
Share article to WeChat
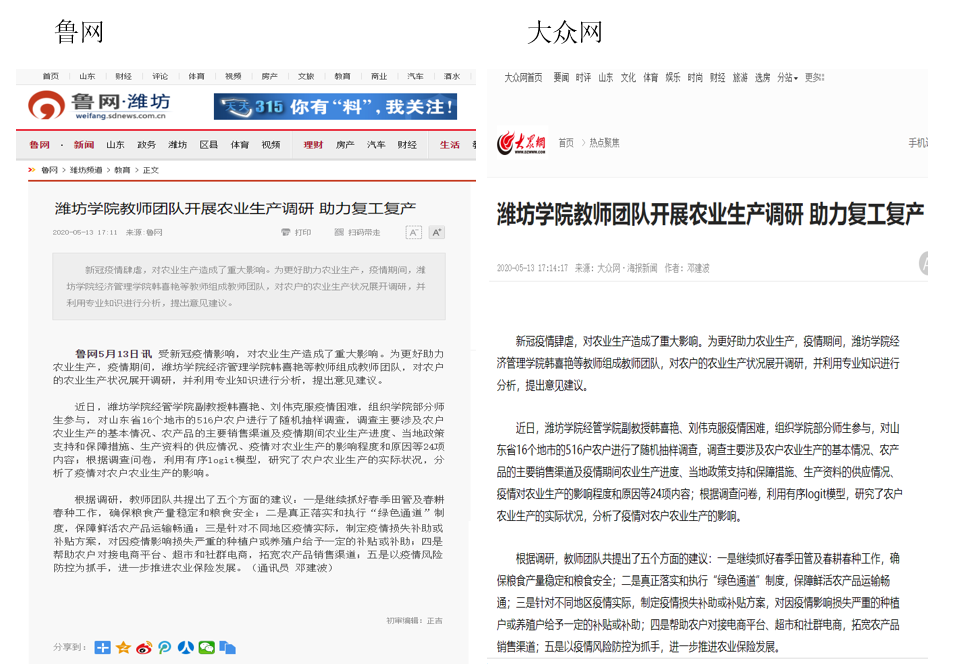click(x=207, y=647)
